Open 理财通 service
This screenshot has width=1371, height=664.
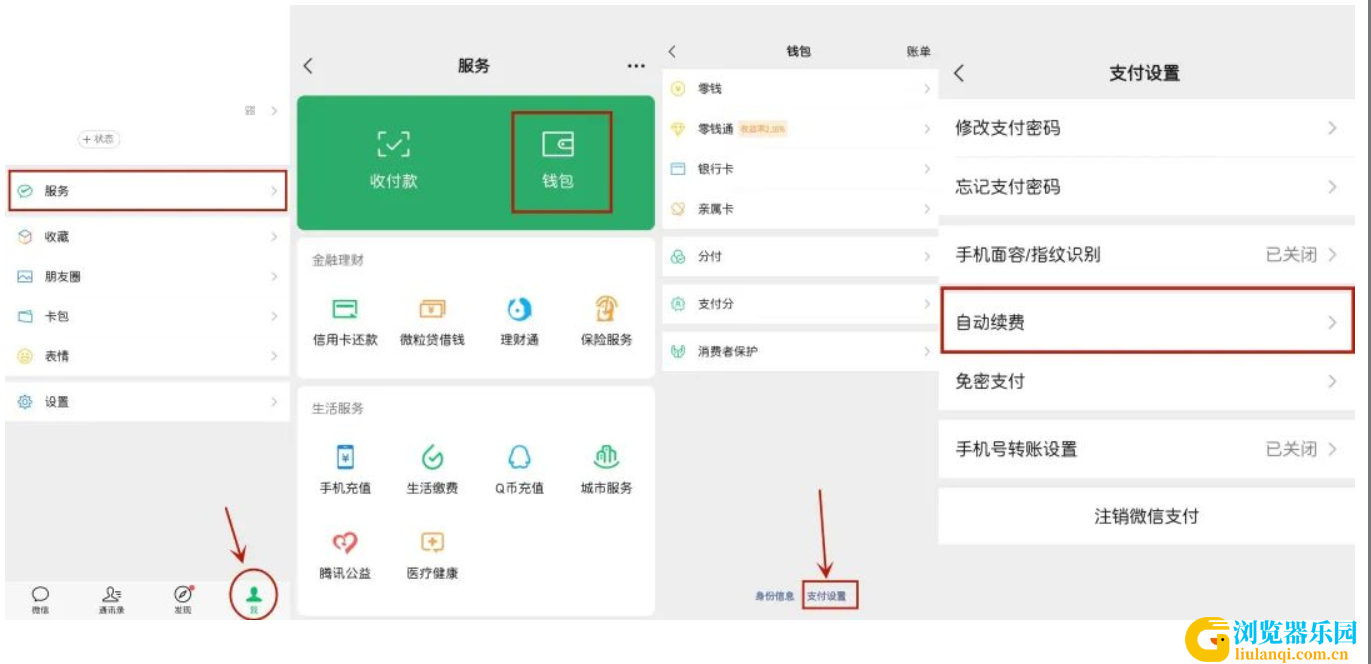coord(519,322)
